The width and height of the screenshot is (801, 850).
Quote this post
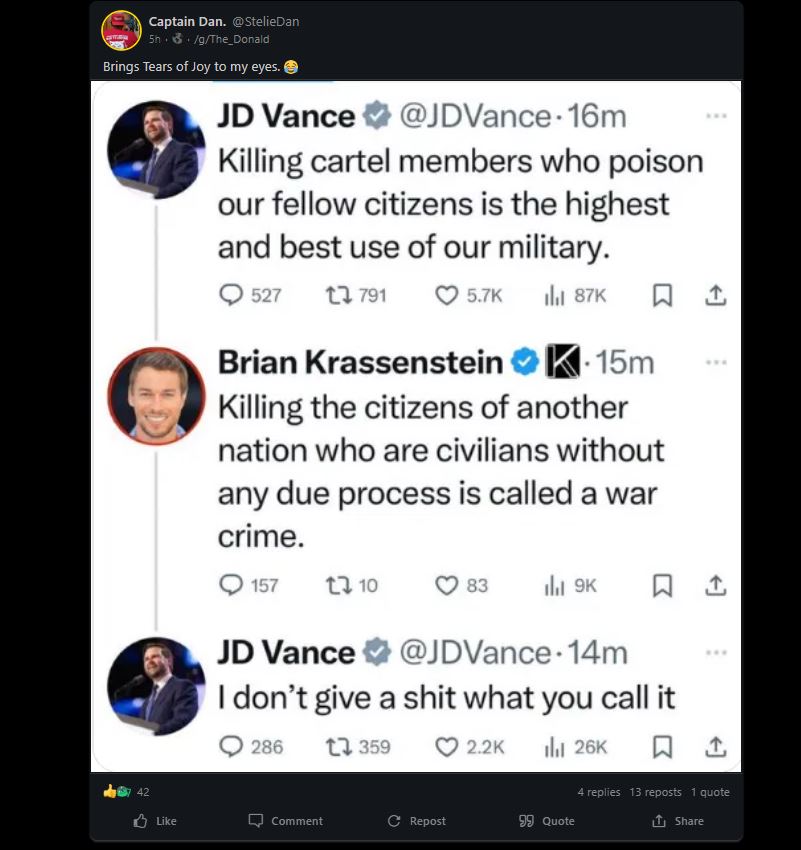(546, 821)
